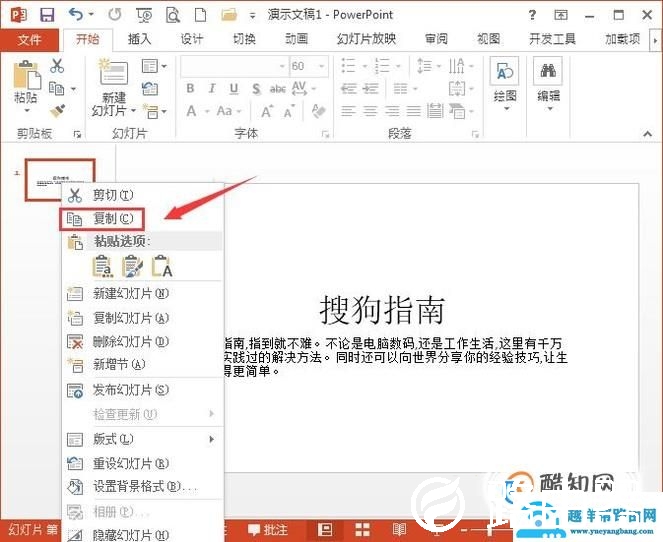This screenshot has height=542, width=663.
Task: Open the Numbering list dropdown arrow
Action: (398, 66)
